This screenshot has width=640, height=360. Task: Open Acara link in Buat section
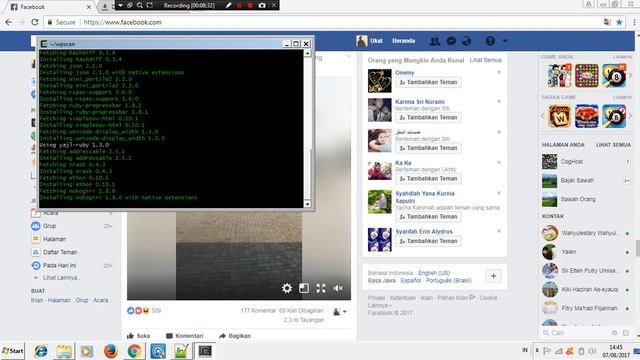click(x=100, y=300)
